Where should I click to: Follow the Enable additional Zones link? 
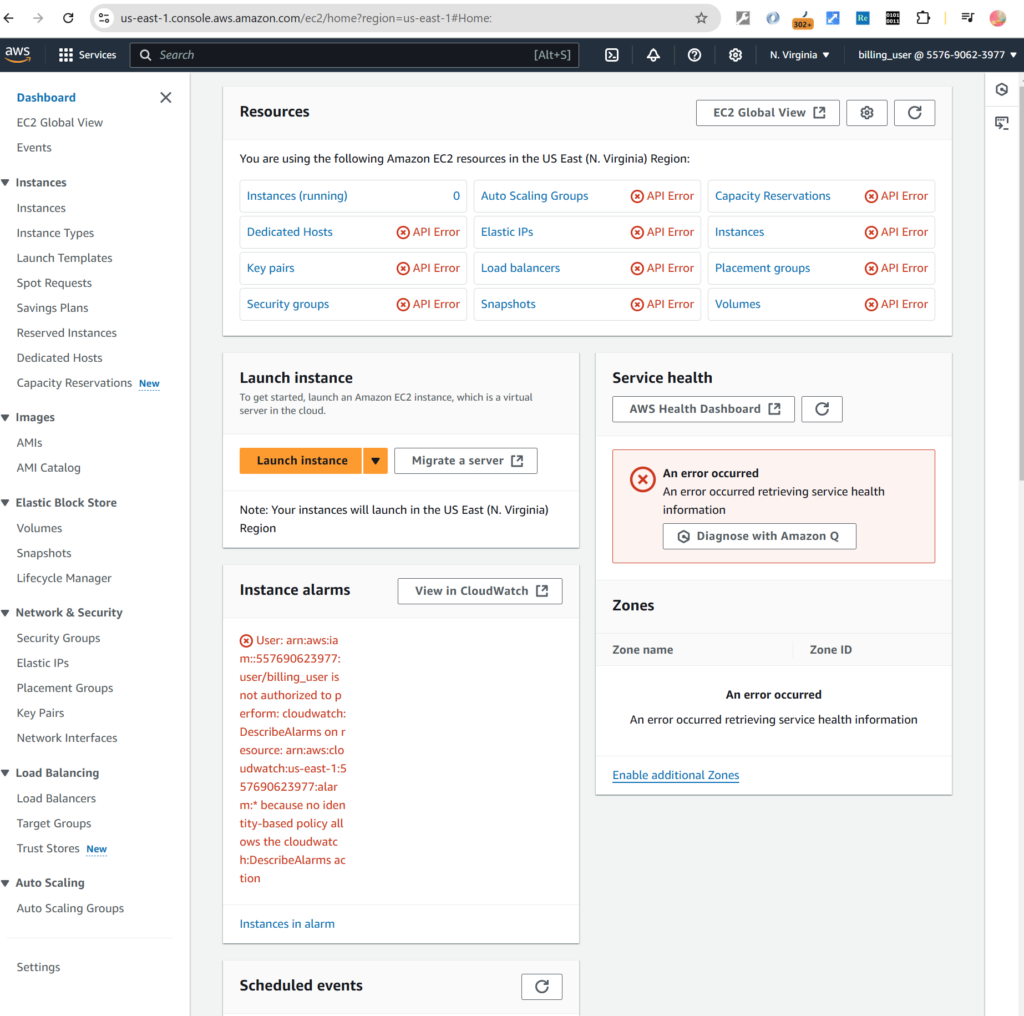[x=675, y=775]
